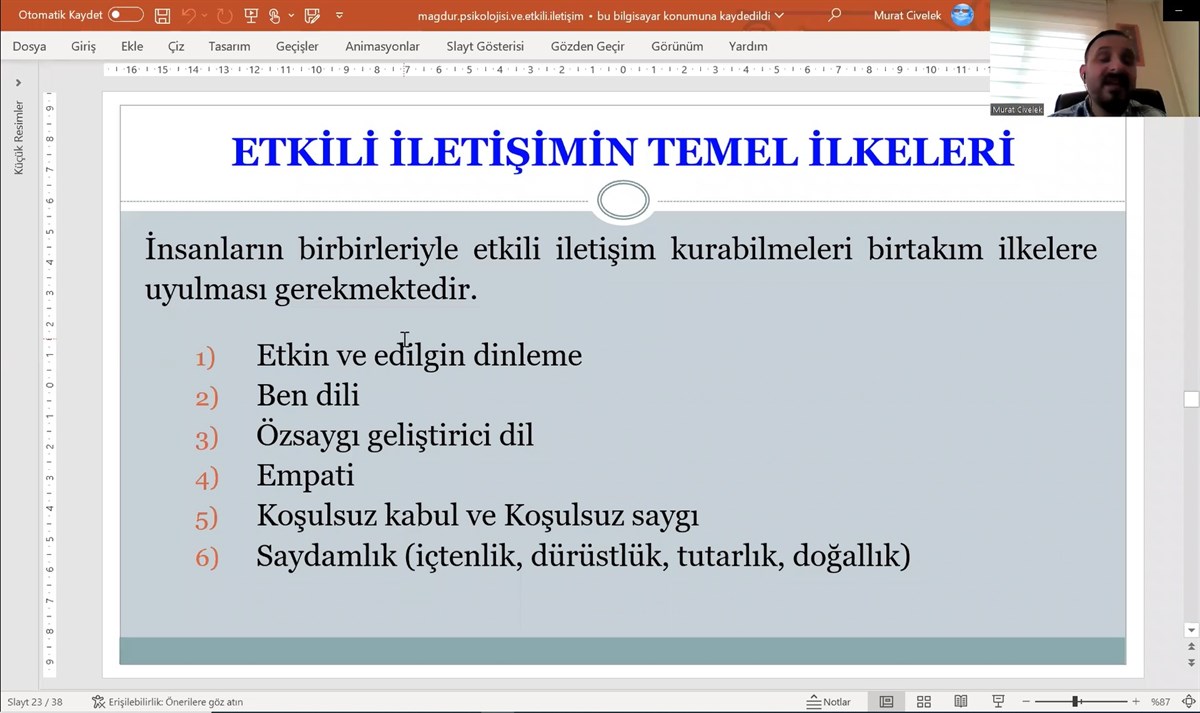Switch to Slide Sorter view icon
This screenshot has height=713, width=1200.
click(x=924, y=702)
